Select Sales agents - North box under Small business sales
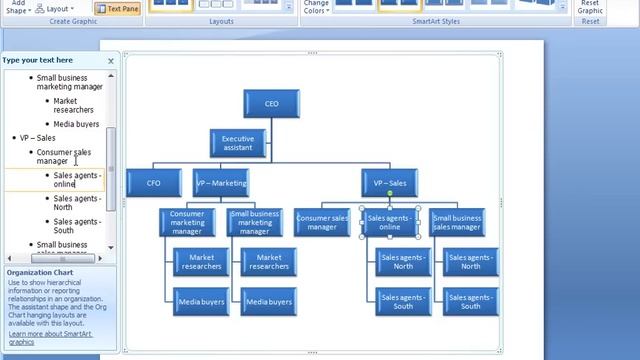Viewport: 640px width, 360px height. click(471, 262)
